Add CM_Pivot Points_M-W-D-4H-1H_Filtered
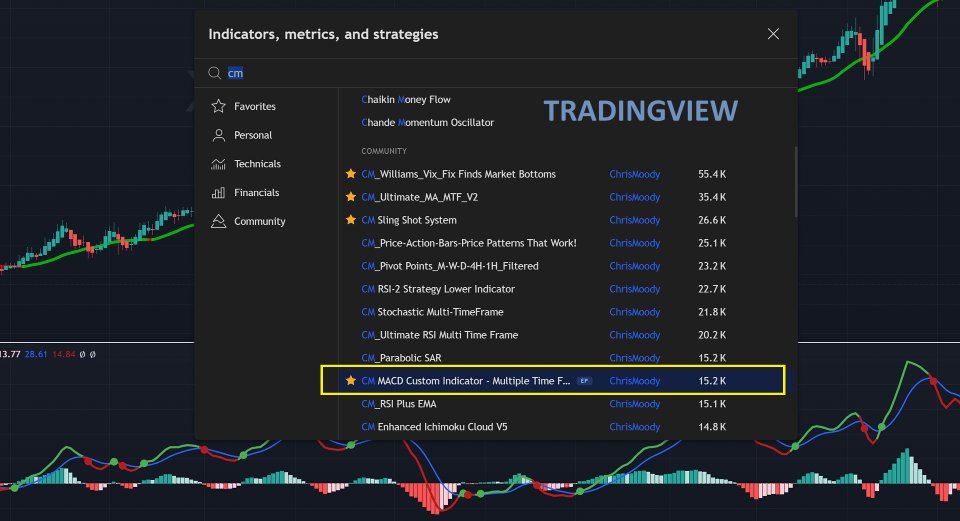 (x=450, y=266)
